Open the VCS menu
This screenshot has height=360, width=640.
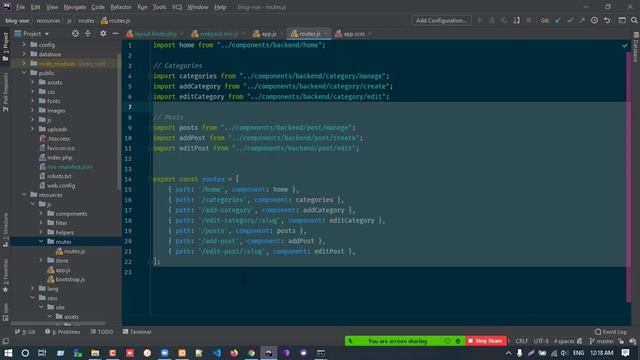(177, 7)
